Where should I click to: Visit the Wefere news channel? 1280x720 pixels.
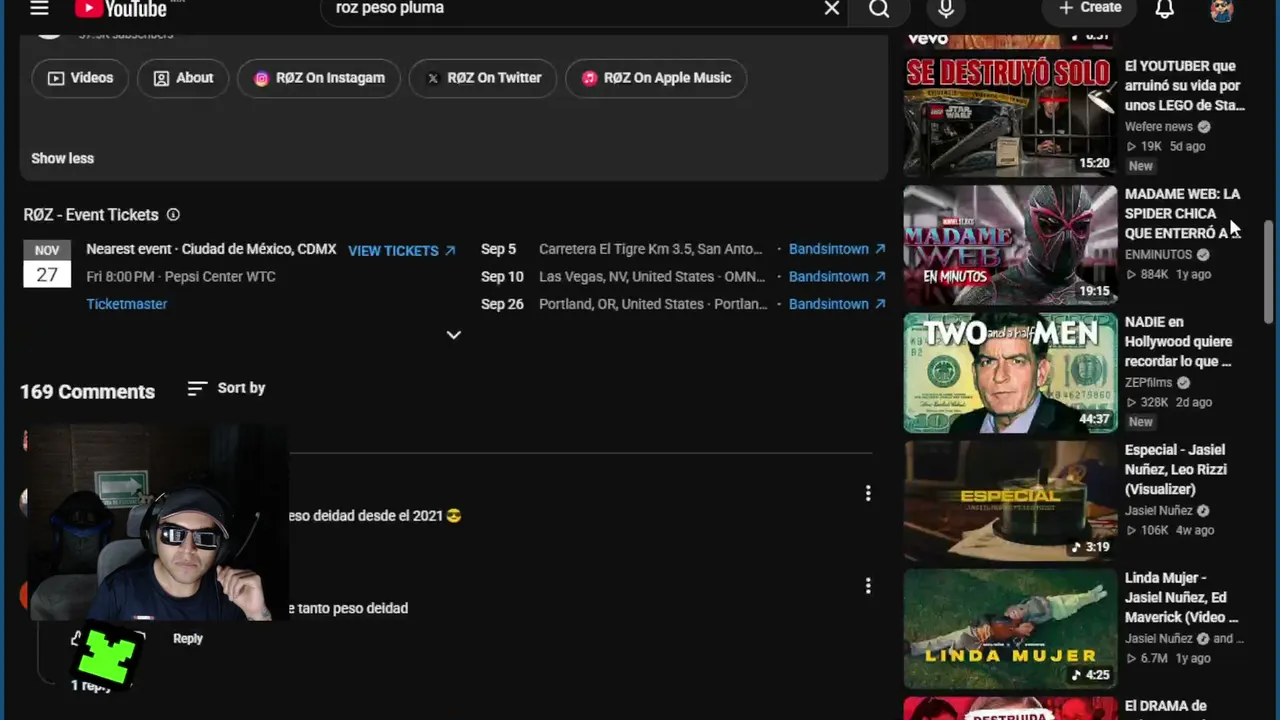(1159, 127)
